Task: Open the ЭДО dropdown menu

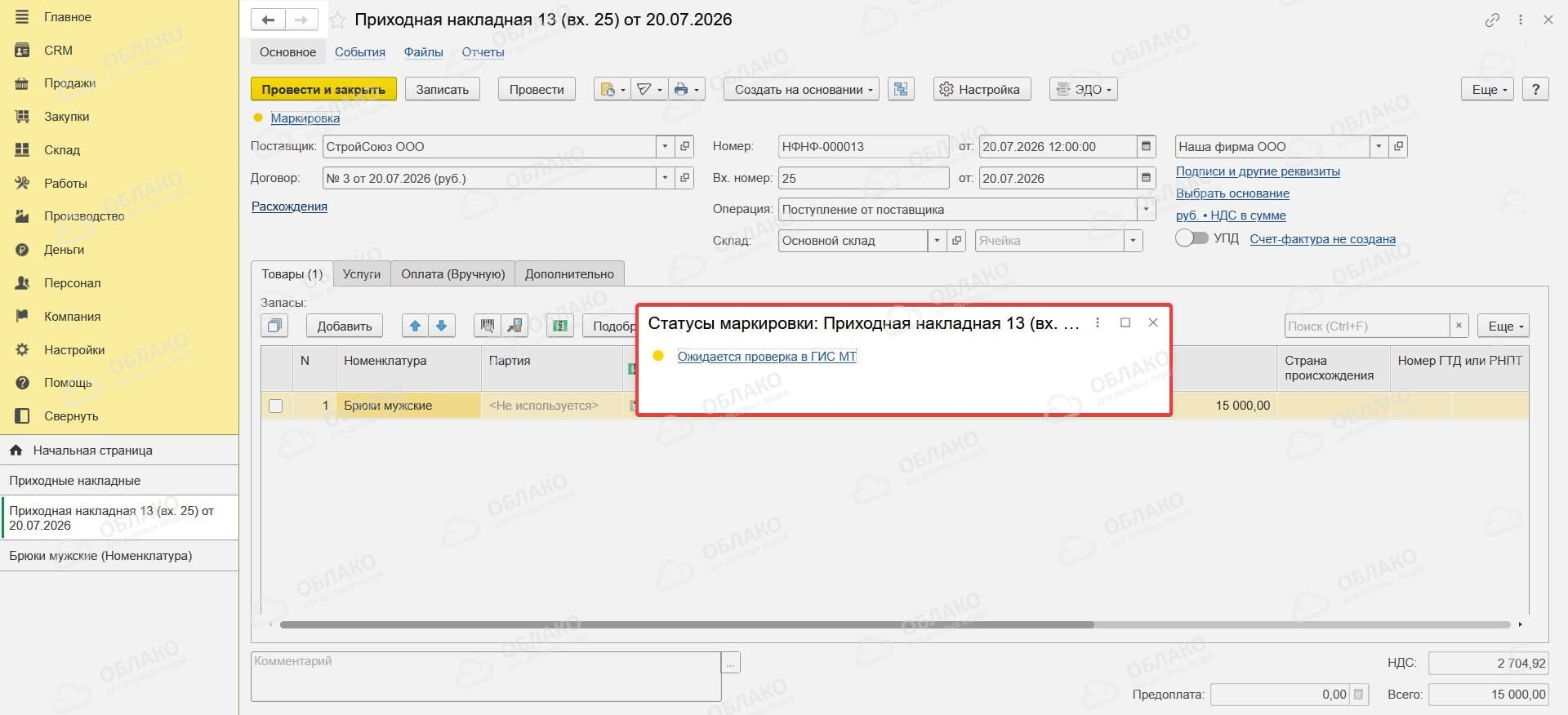Action: point(1083,89)
